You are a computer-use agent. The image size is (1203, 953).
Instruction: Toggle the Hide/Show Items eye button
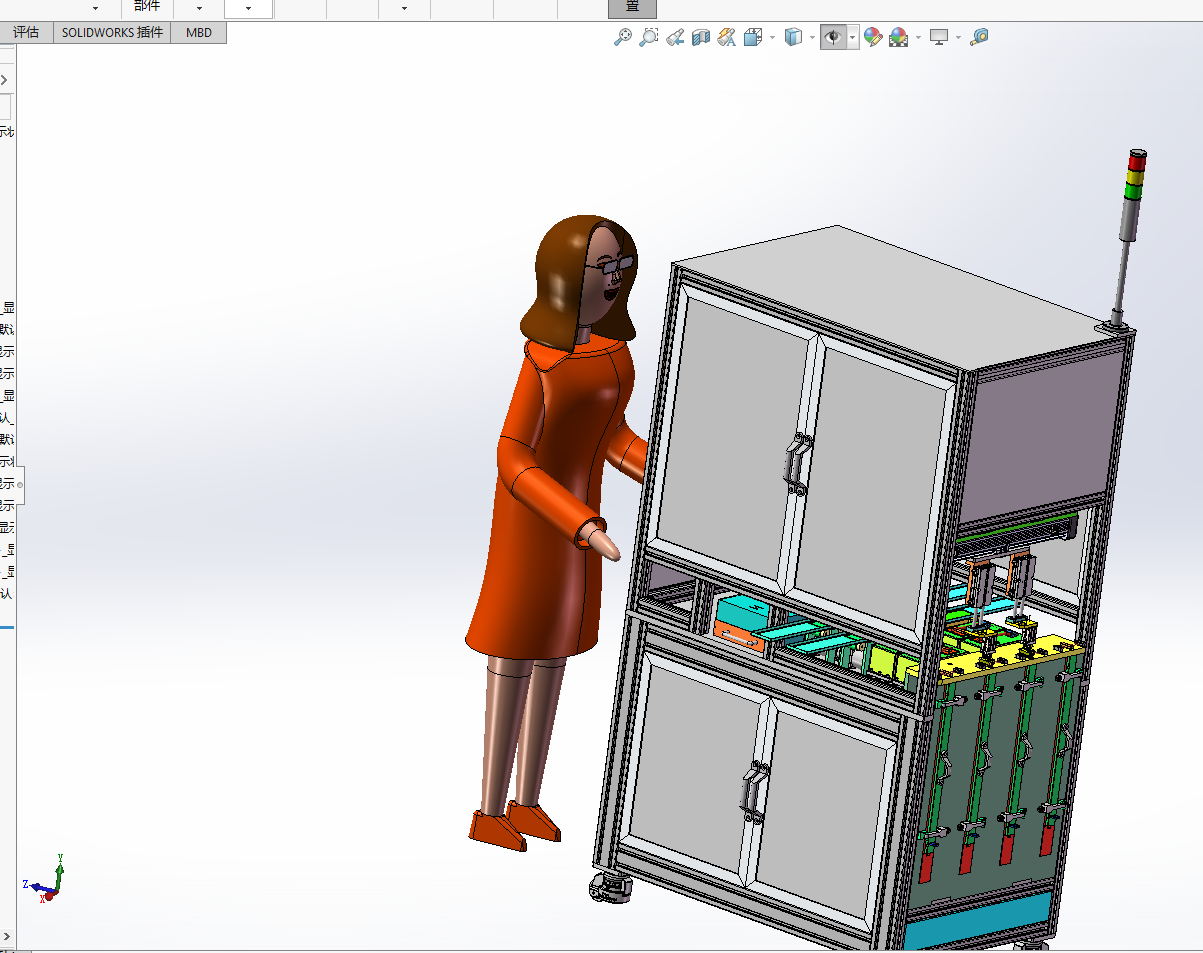[832, 37]
